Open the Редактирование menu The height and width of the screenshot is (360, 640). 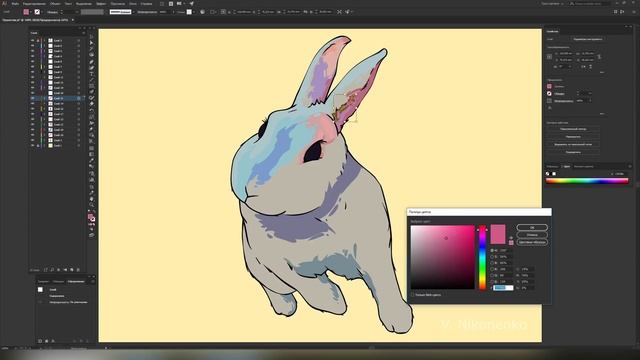[34, 4]
